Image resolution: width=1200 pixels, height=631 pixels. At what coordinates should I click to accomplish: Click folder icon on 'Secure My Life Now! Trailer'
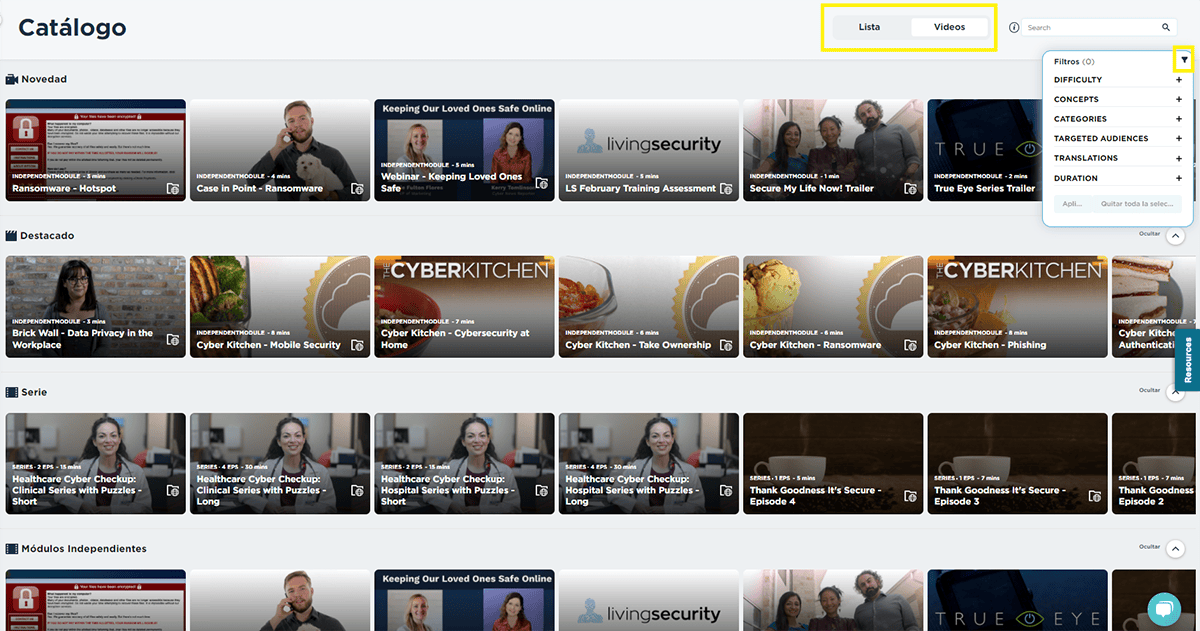tap(910, 188)
